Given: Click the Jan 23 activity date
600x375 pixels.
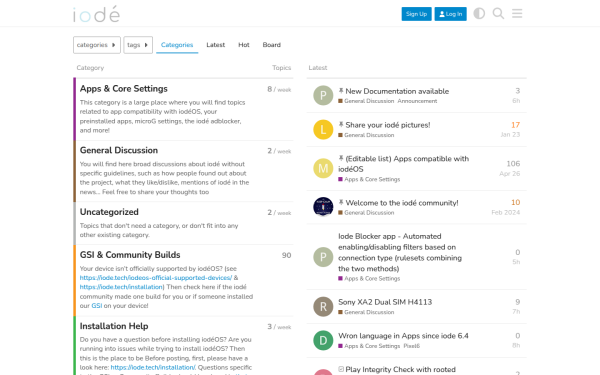Looking at the screenshot, I should point(510,134).
